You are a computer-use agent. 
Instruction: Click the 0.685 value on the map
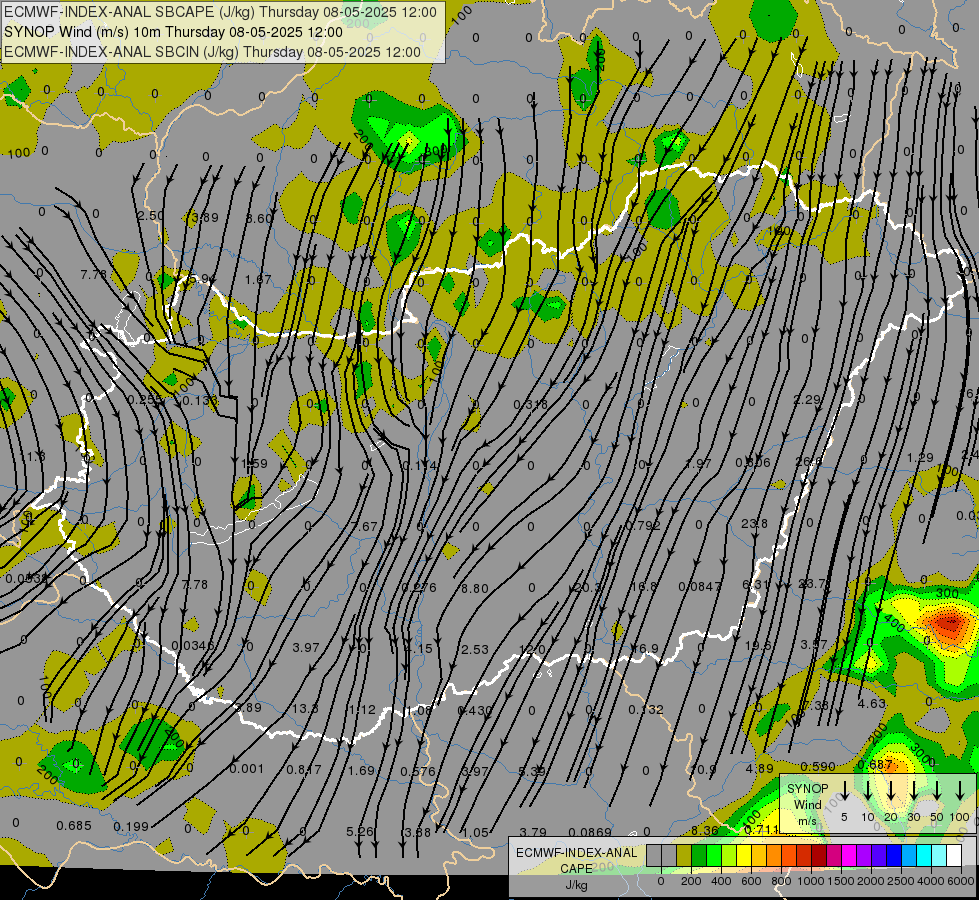74,826
